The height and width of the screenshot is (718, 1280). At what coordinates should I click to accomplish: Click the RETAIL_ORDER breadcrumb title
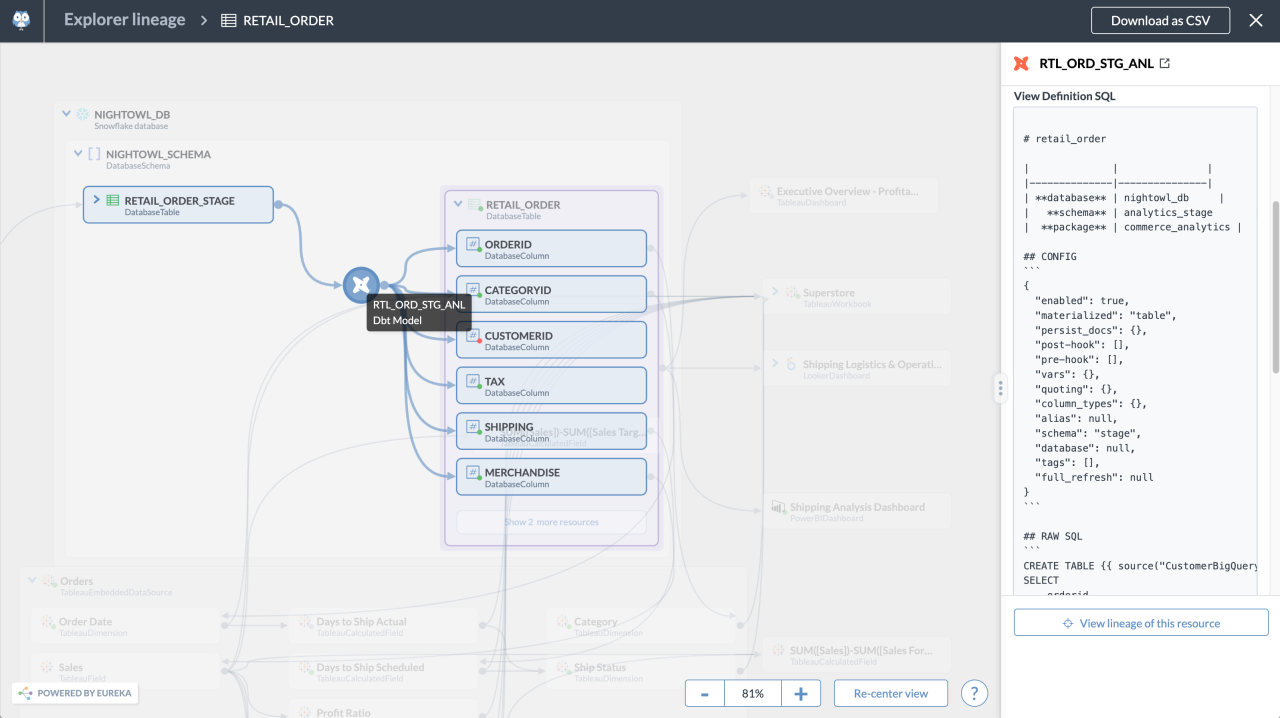point(289,20)
